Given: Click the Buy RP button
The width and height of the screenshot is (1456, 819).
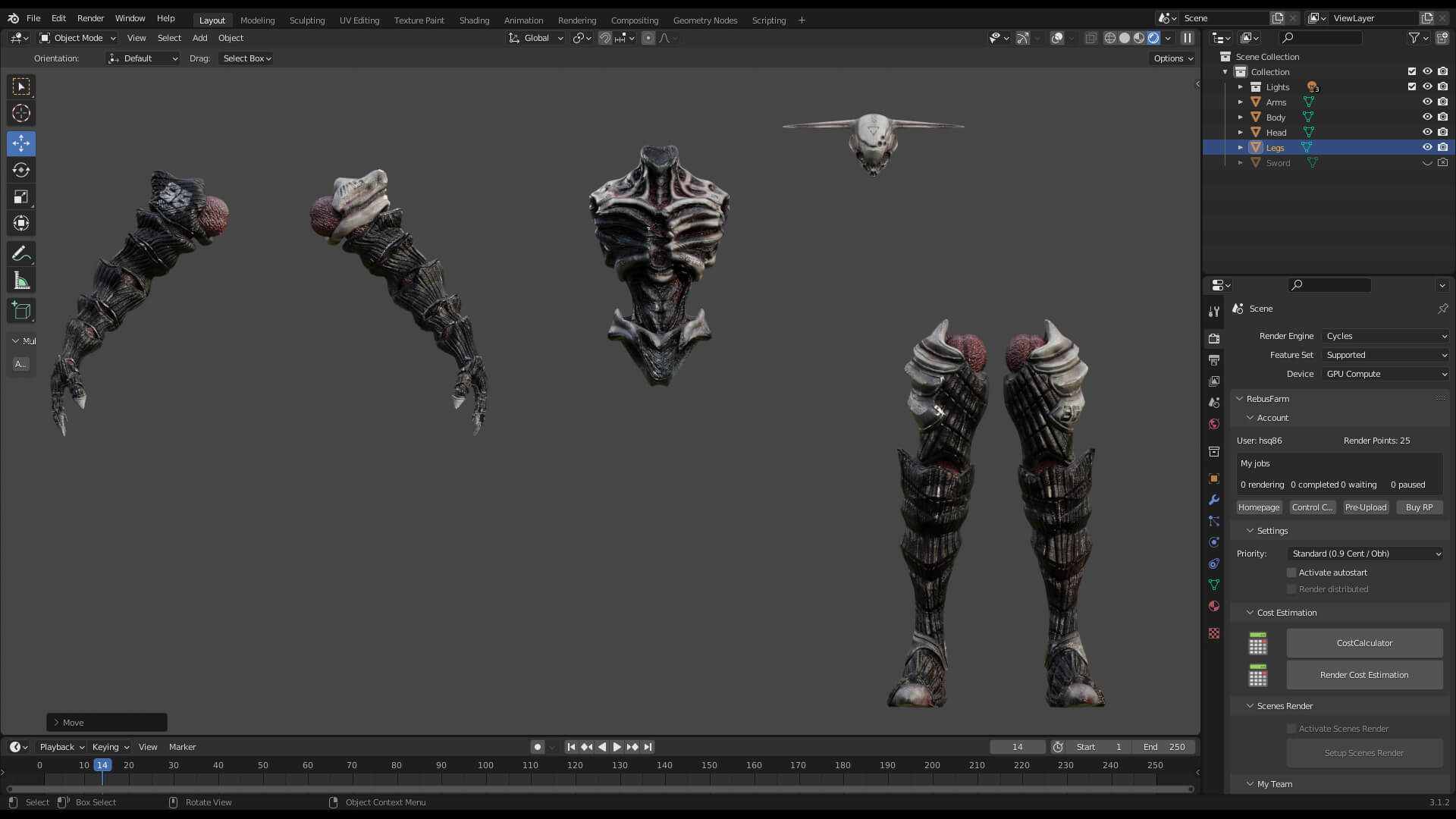Looking at the screenshot, I should (1420, 507).
